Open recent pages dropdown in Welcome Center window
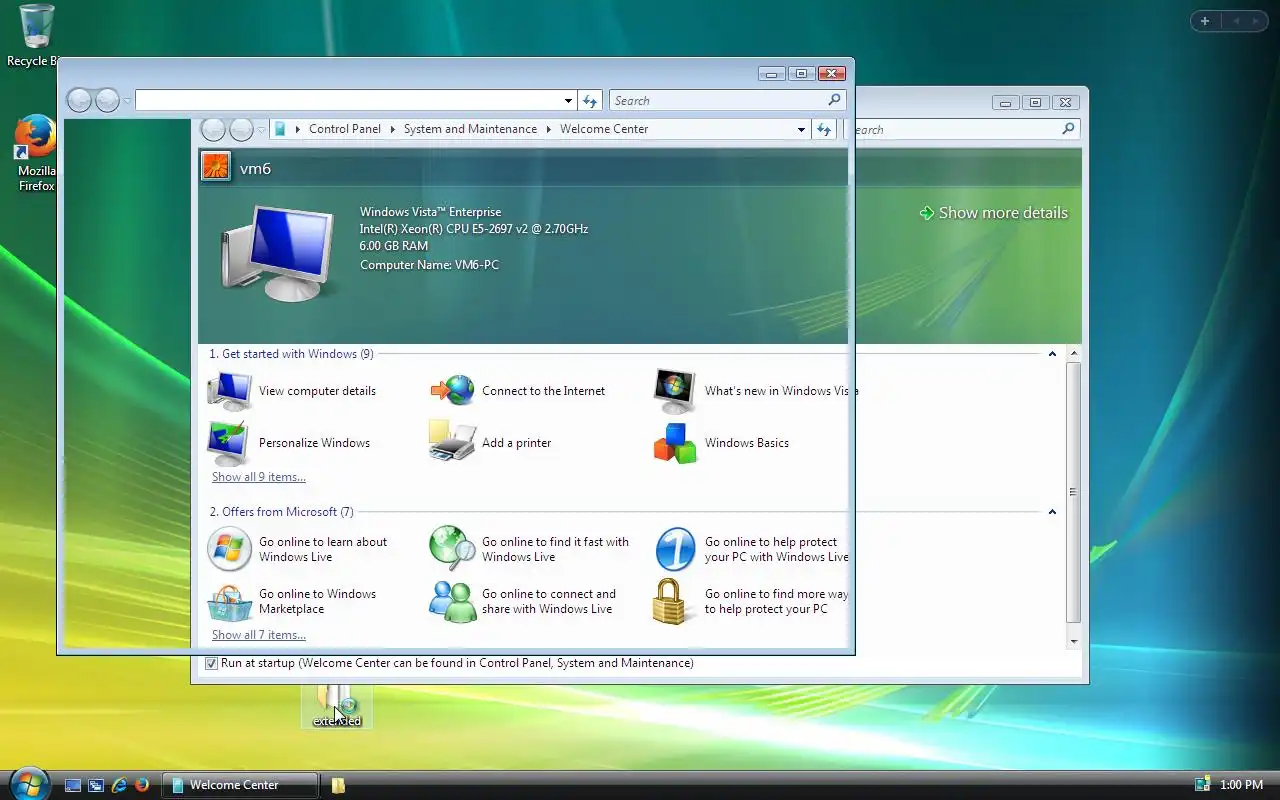1280x800 pixels. pos(261,130)
